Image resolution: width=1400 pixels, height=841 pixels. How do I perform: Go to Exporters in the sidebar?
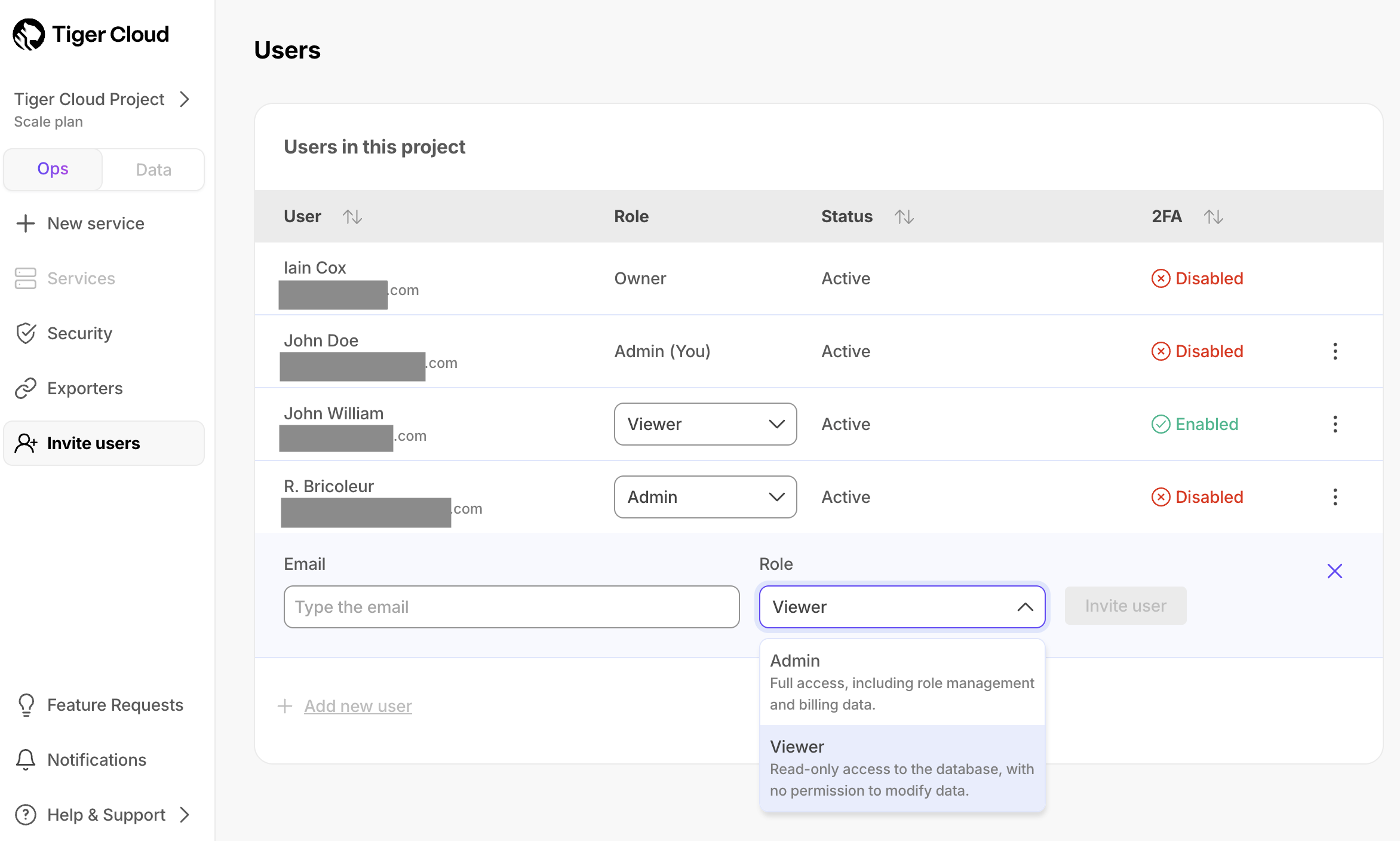[104, 388]
